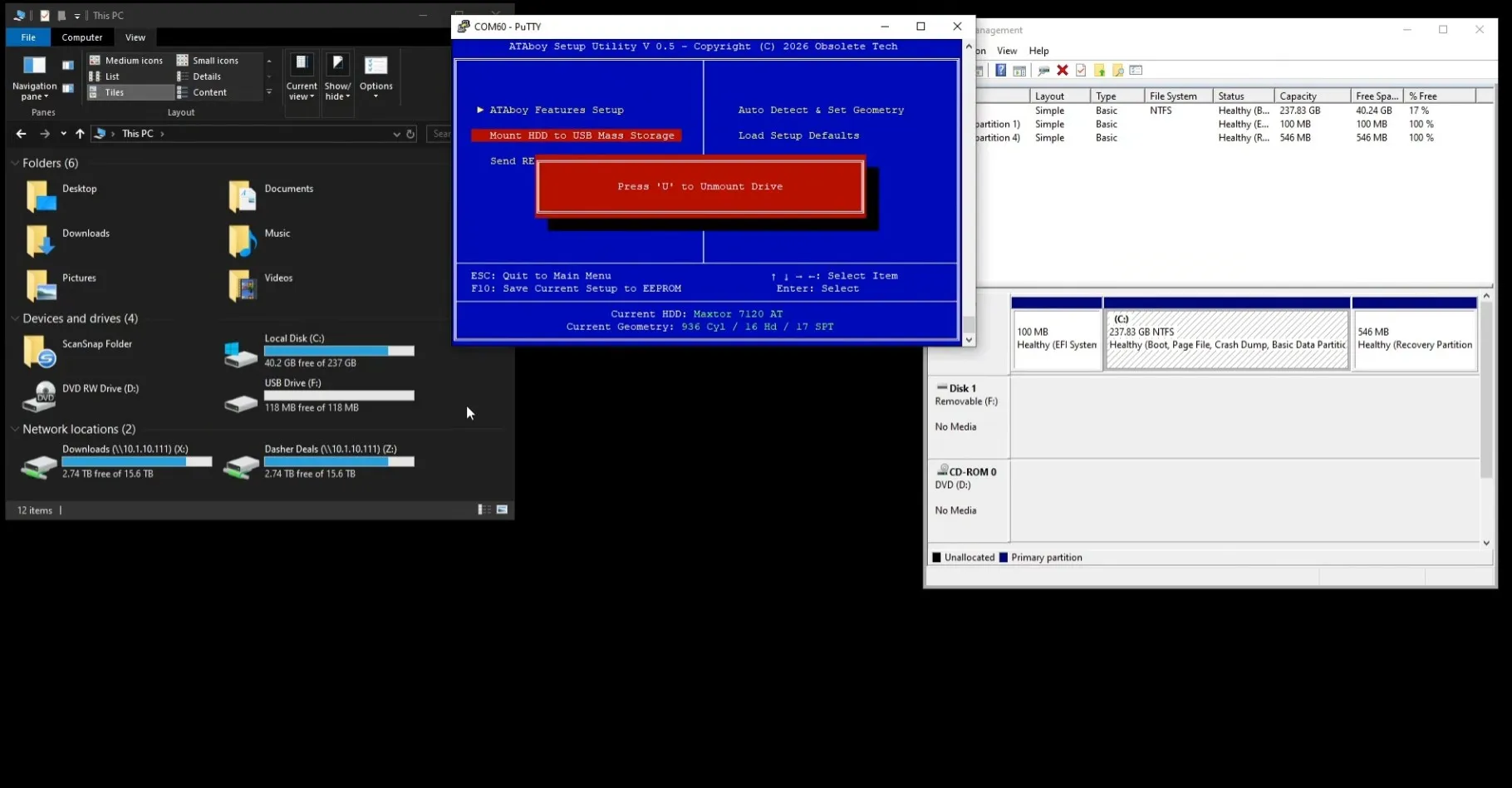The height and width of the screenshot is (788, 1512).
Task: Switch to Medium icons layout
Action: tap(127, 61)
